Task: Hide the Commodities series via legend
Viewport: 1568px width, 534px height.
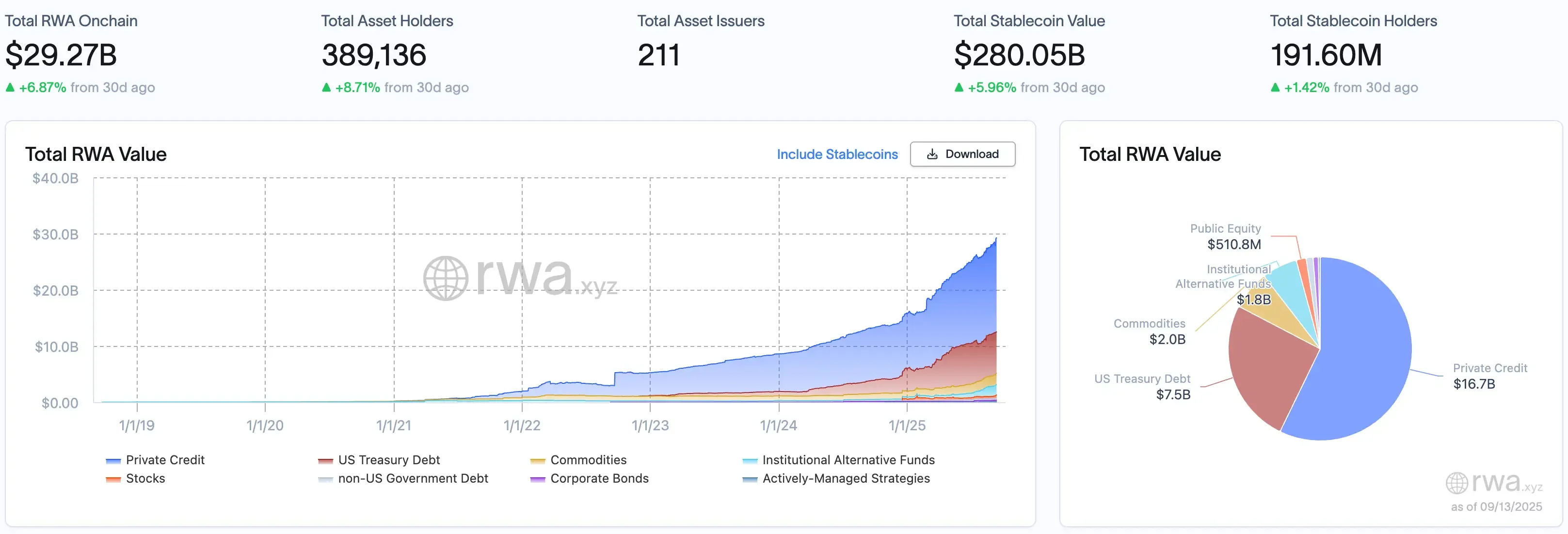Action: pyautogui.click(x=588, y=460)
